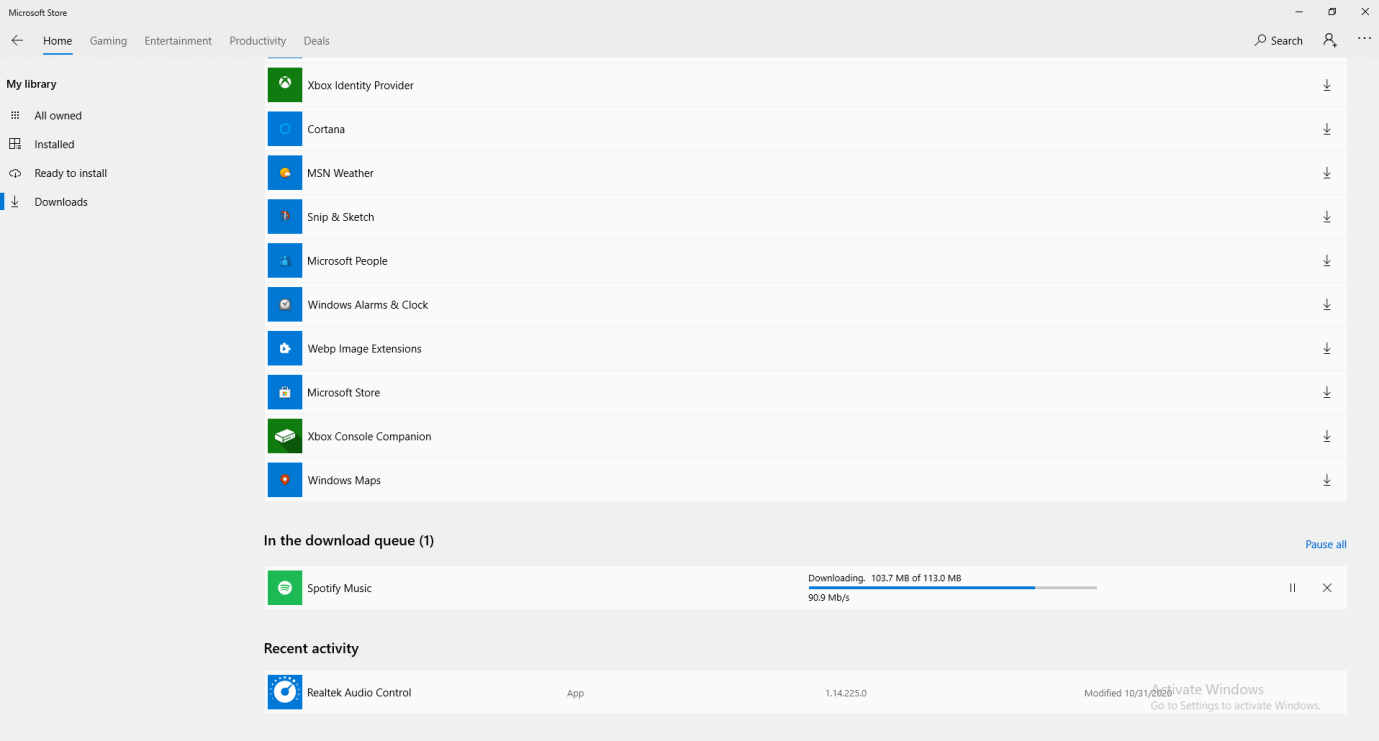
Task: Click the Spotify Music app icon
Action: point(285,588)
